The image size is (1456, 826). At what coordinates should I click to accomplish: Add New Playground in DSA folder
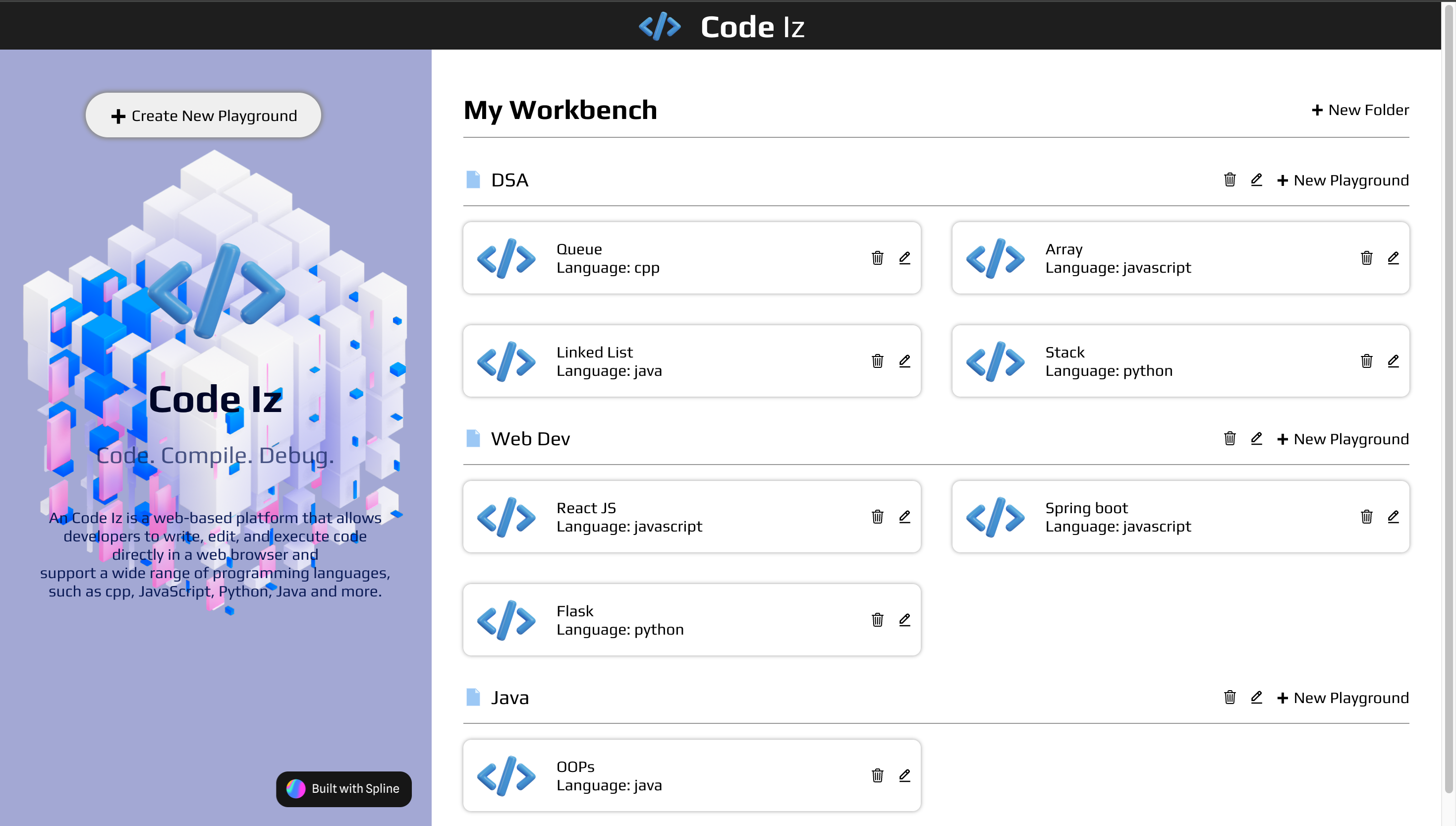click(1342, 180)
